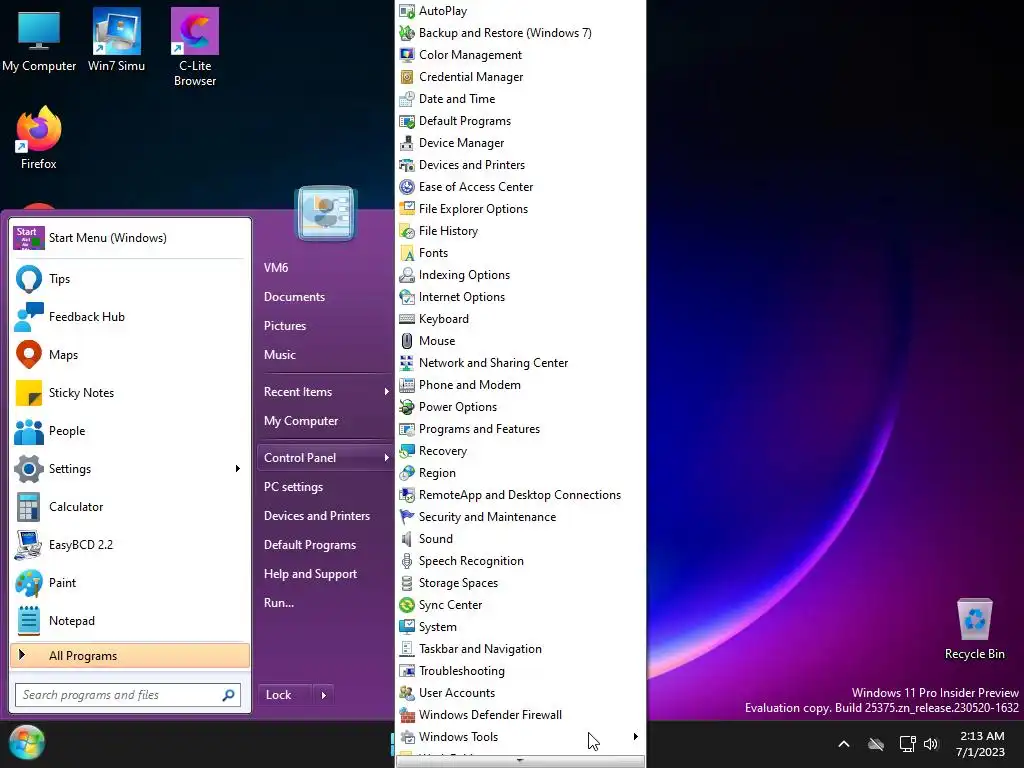
Task: Click the Lock button
Action: tap(286, 696)
